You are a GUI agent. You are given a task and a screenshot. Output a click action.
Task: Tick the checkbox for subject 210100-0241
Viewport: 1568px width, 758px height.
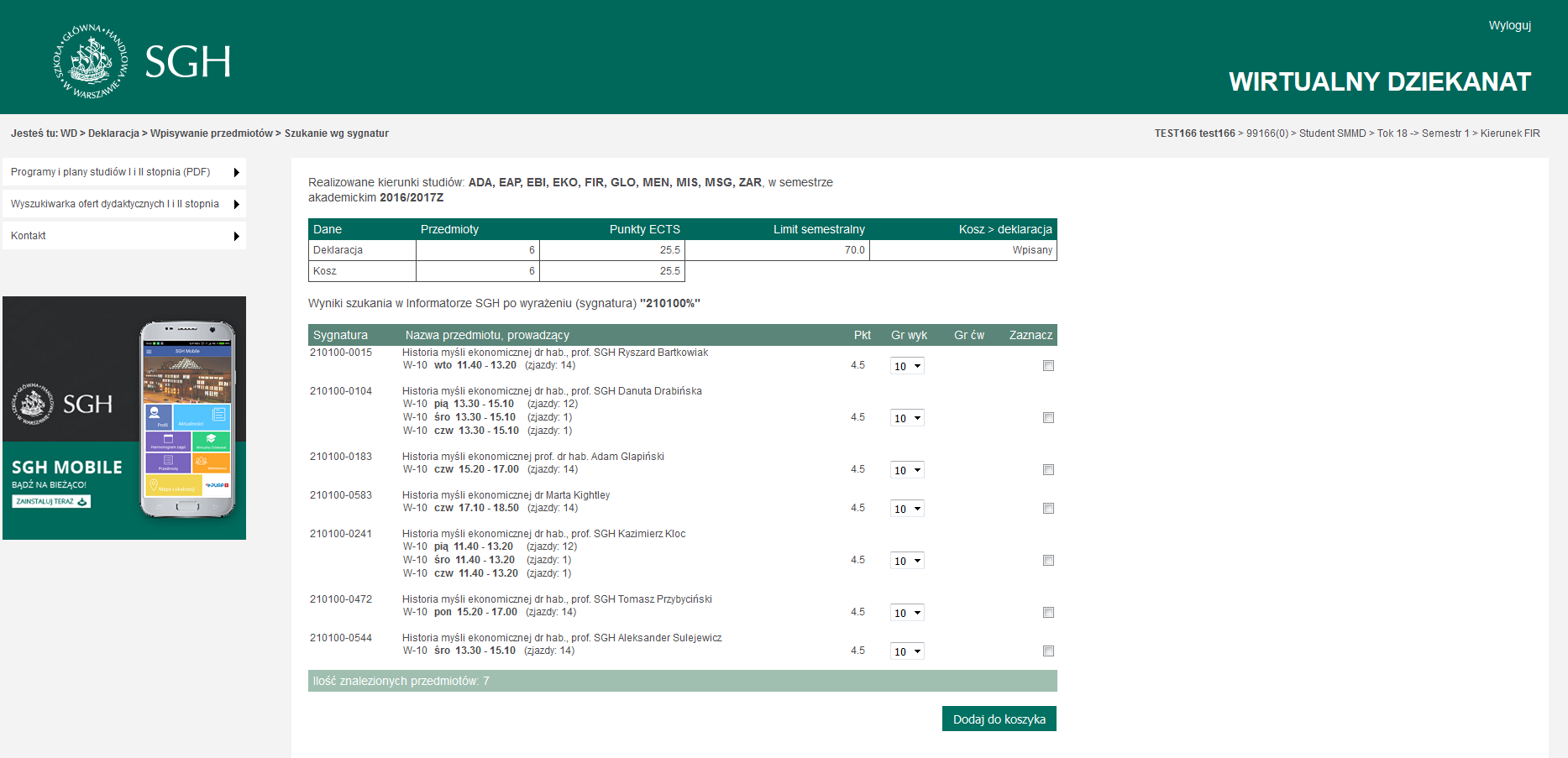[1048, 561]
